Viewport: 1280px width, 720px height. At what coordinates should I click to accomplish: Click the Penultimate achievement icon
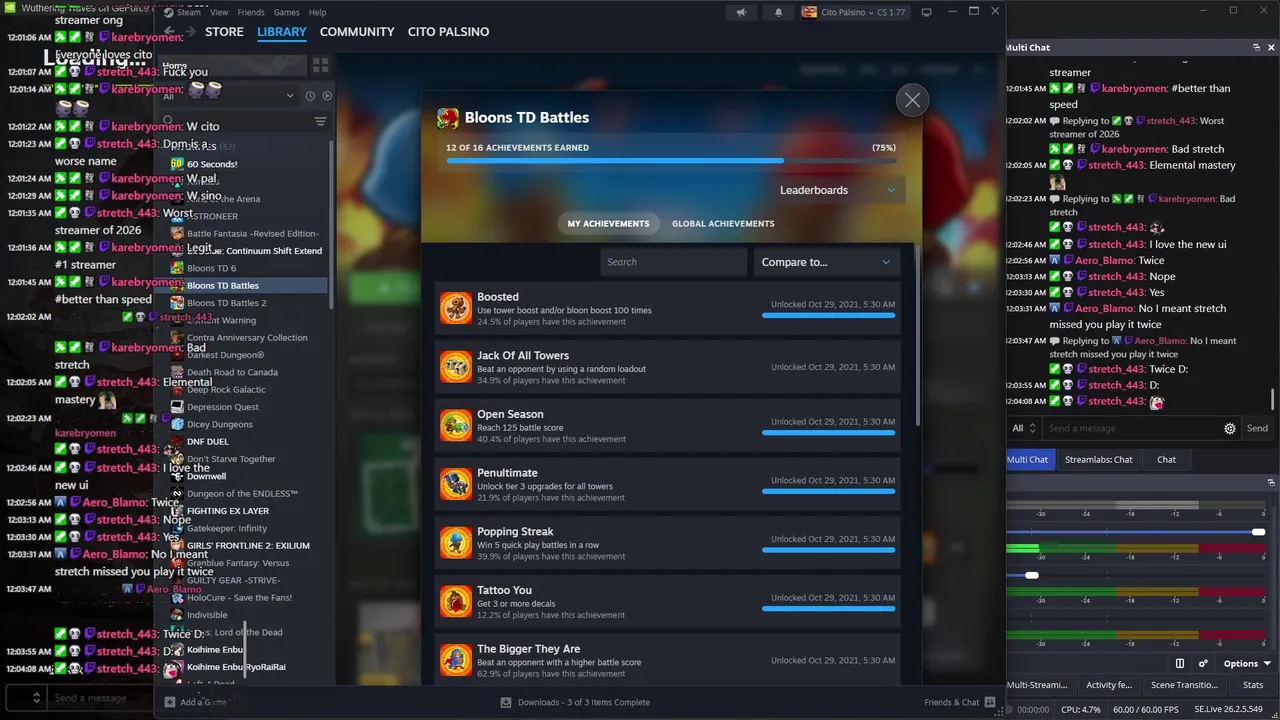pyautogui.click(x=456, y=484)
